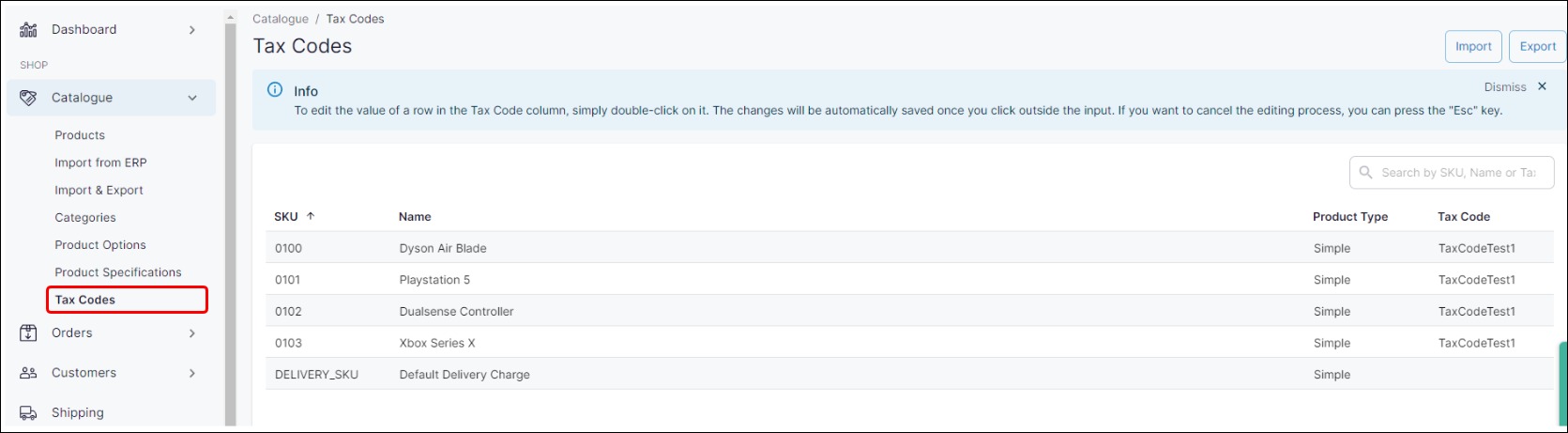The width and height of the screenshot is (1568, 433).
Task: Open Product Specifications in sidebar
Action: tap(118, 272)
